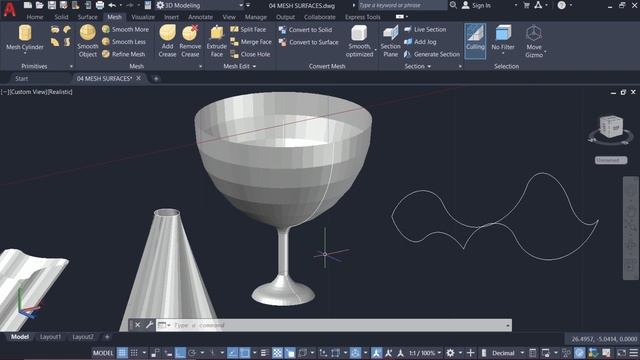Click the Sign In button
The width and height of the screenshot is (640, 360).
pos(476,5)
